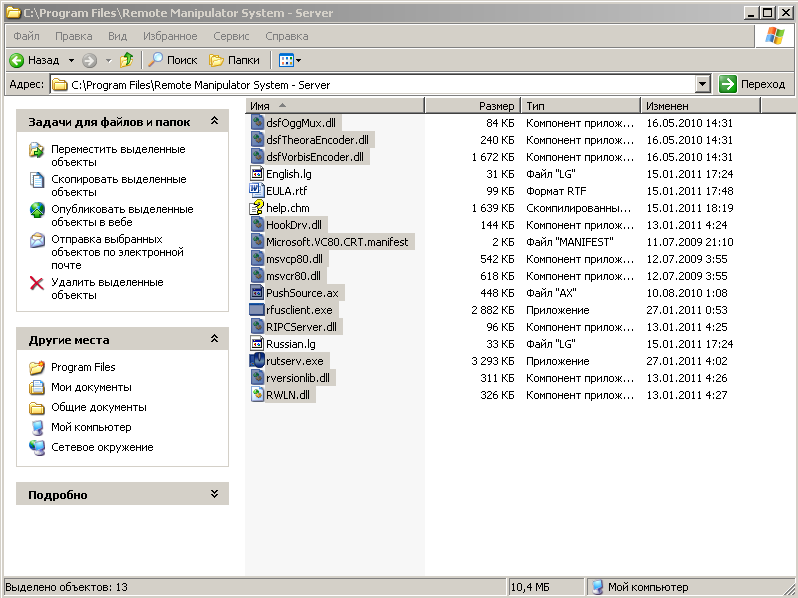Toggle the Папки folders pane button
Viewport: 798px width, 598px height.
235,60
